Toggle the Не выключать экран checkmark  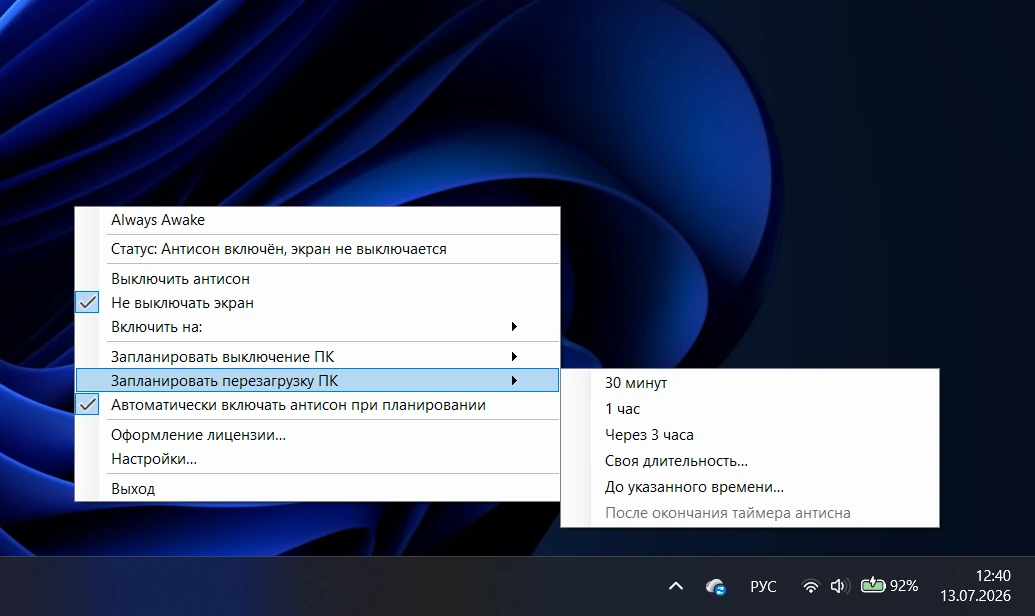point(317,303)
